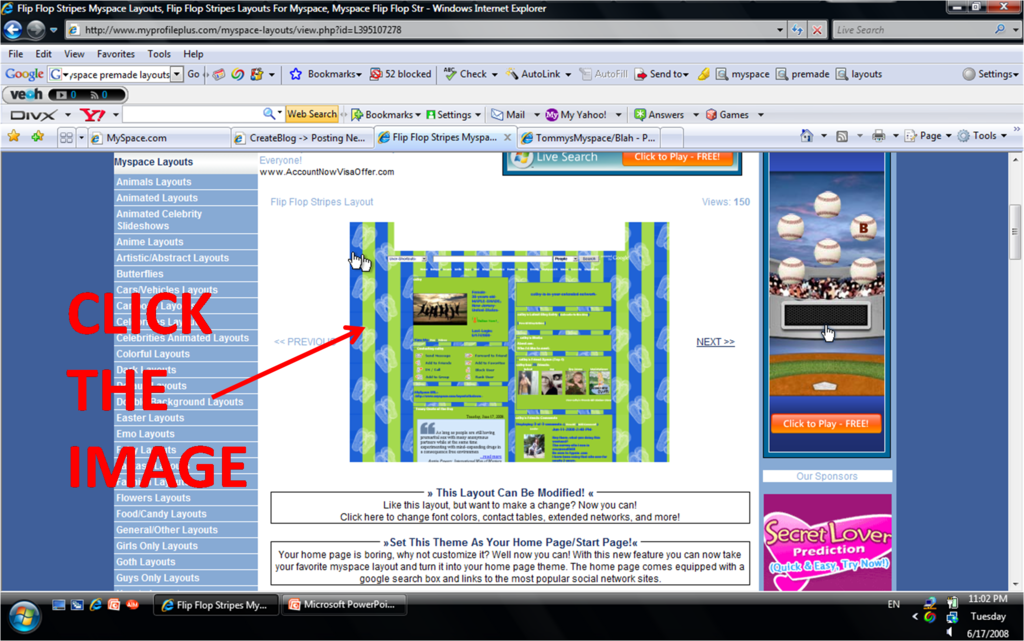This screenshot has width=1024, height=641.
Task: Open the Page menu dropdown
Action: coord(929,136)
